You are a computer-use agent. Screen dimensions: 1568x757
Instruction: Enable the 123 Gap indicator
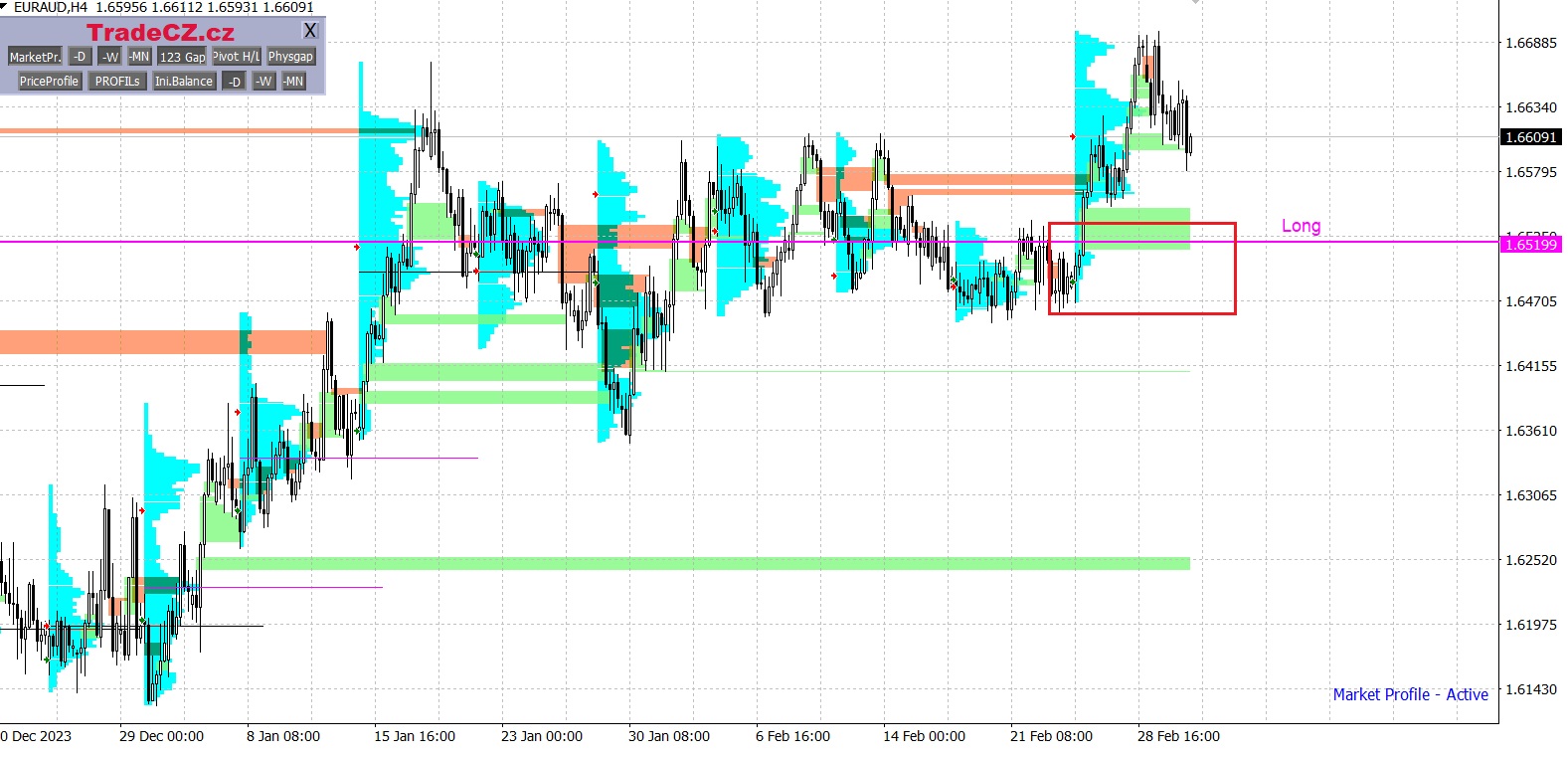click(182, 57)
